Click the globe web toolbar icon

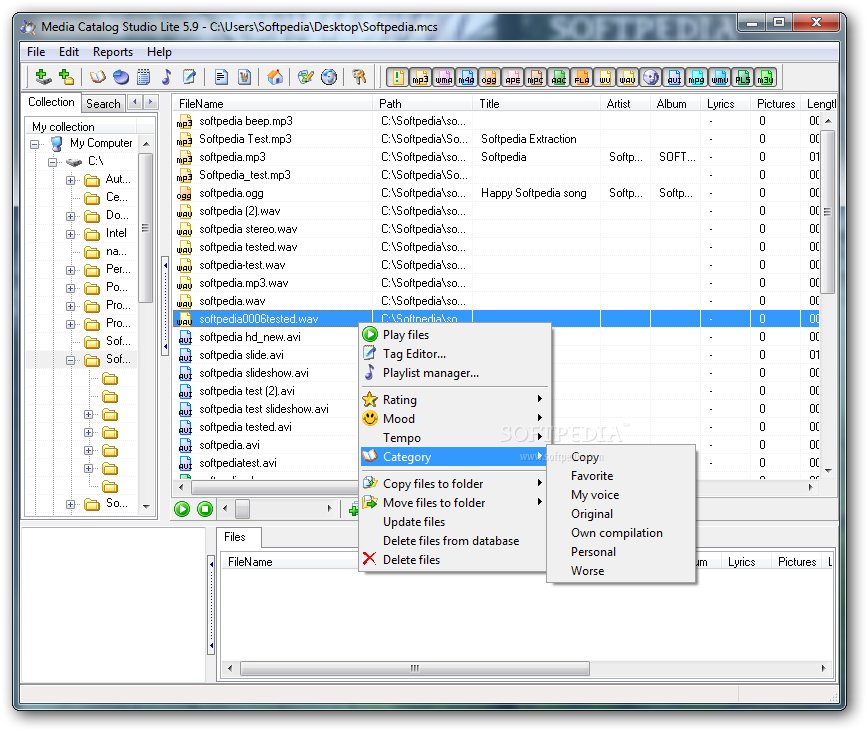329,77
